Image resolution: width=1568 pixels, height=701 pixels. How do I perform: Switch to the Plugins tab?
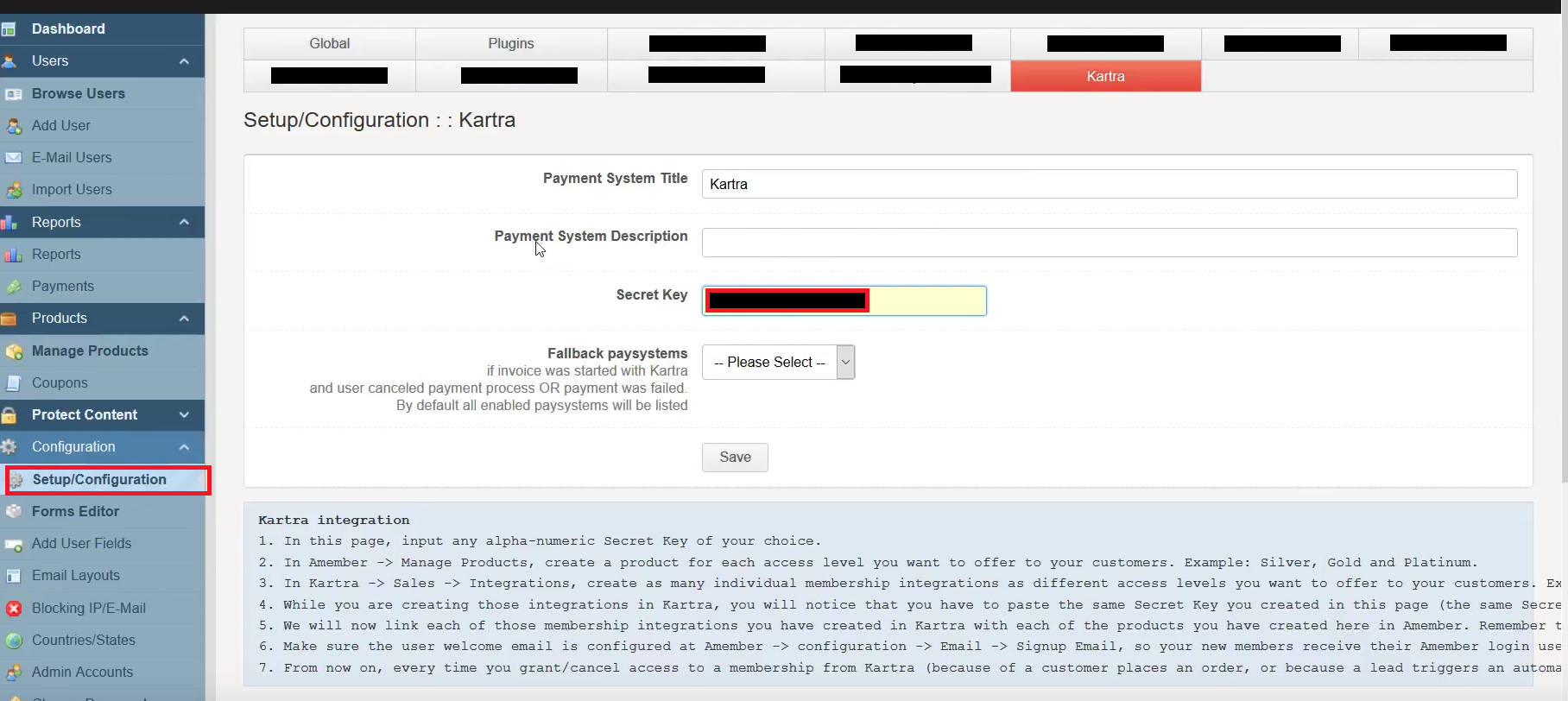(x=511, y=44)
